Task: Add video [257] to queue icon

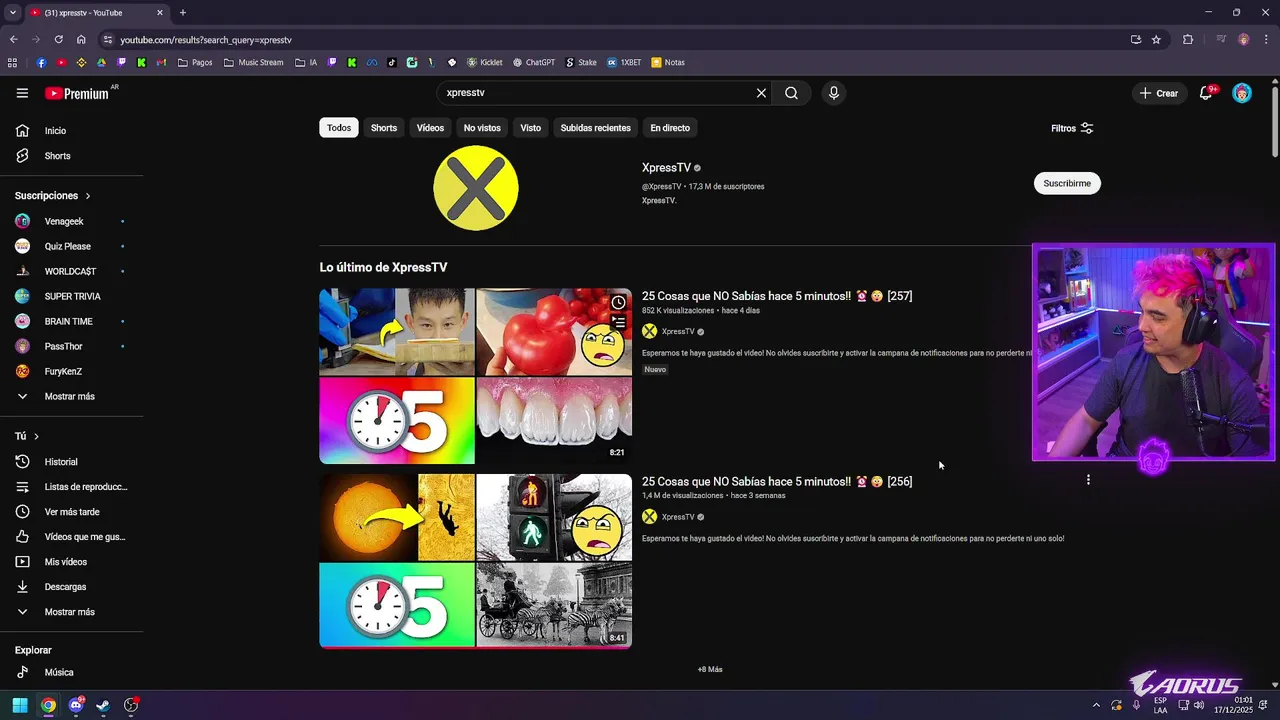Action: pyautogui.click(x=619, y=323)
